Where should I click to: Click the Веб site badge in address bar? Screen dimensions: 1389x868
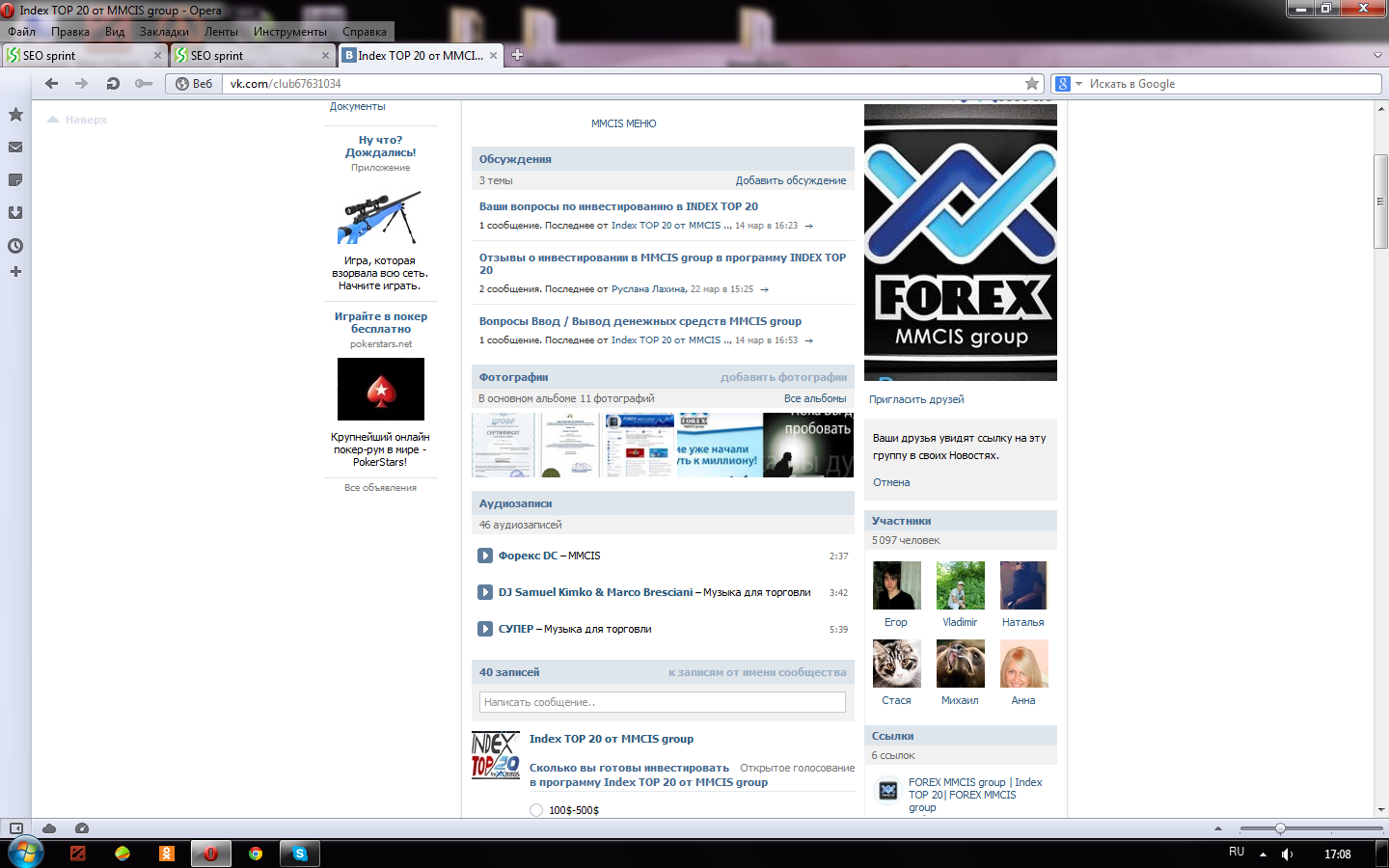click(194, 84)
